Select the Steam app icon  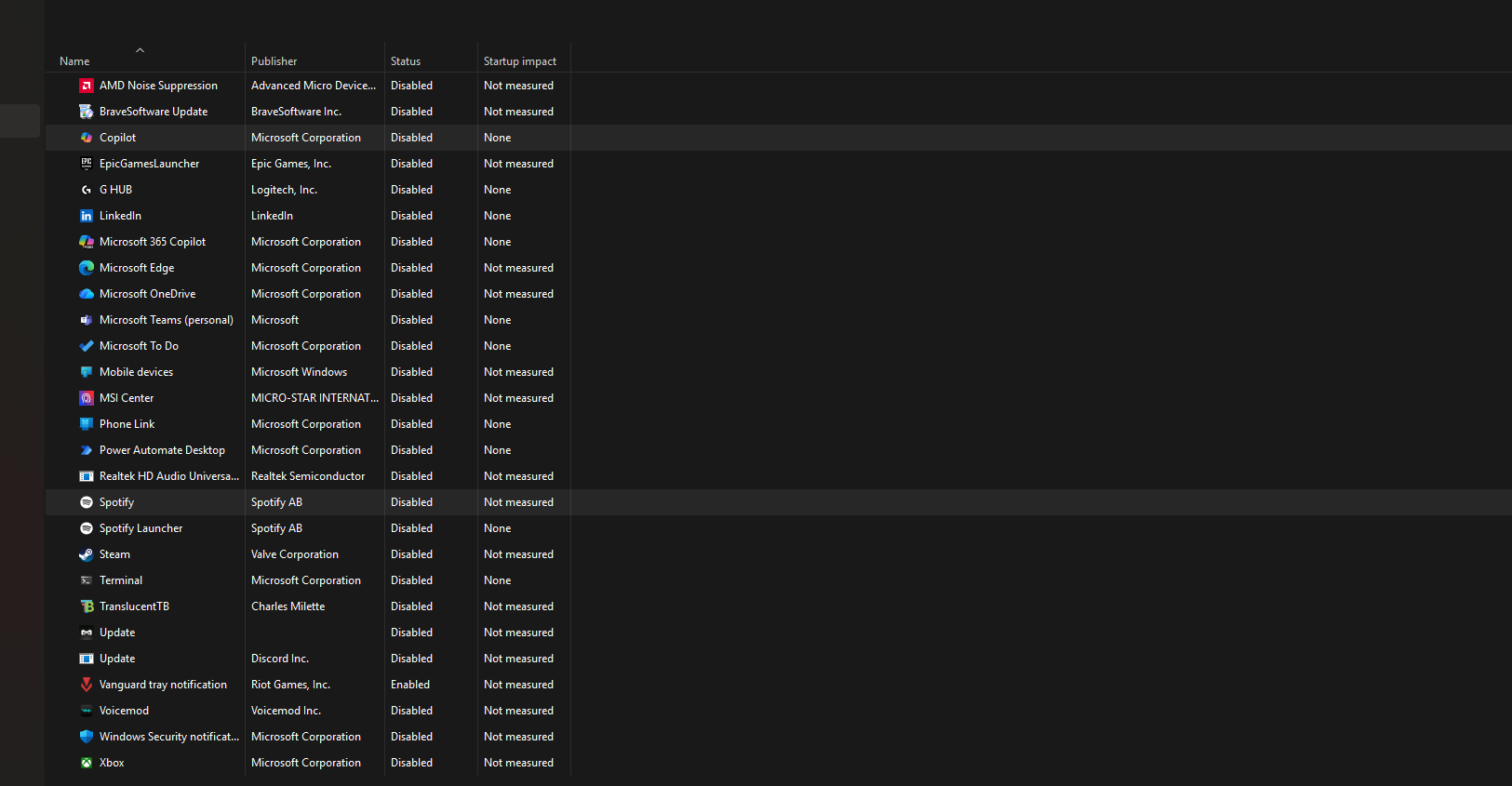[87, 554]
